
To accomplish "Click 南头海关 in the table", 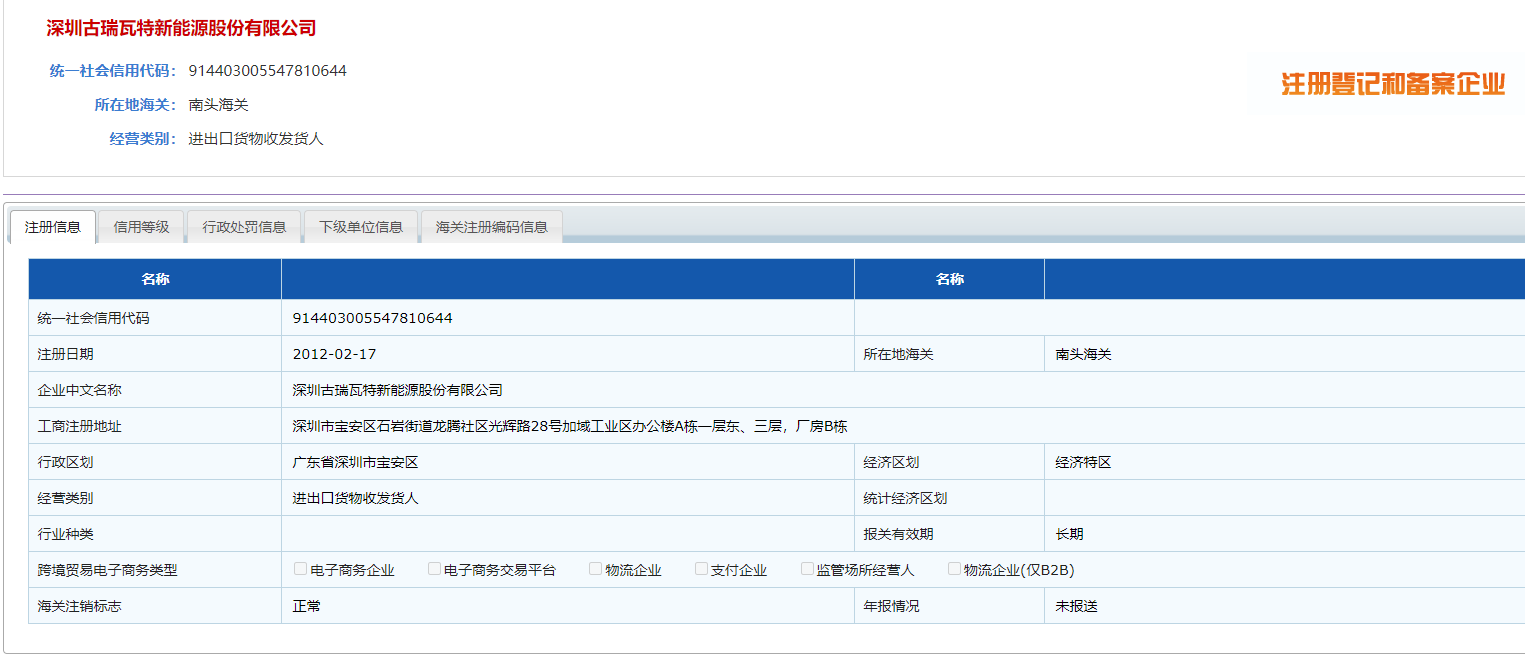I will click(x=1083, y=354).
